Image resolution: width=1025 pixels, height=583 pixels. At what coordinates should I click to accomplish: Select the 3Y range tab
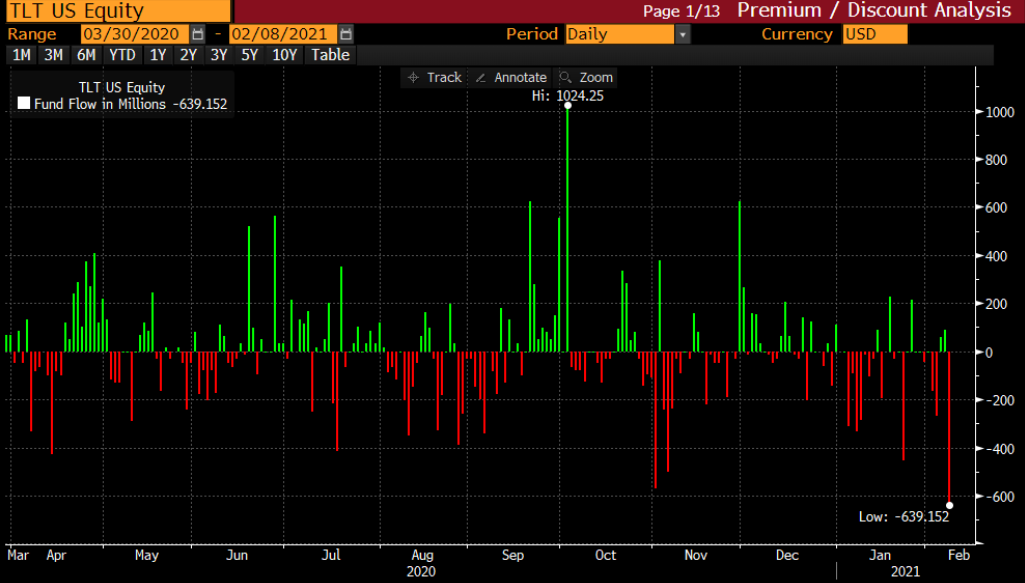tap(219, 55)
